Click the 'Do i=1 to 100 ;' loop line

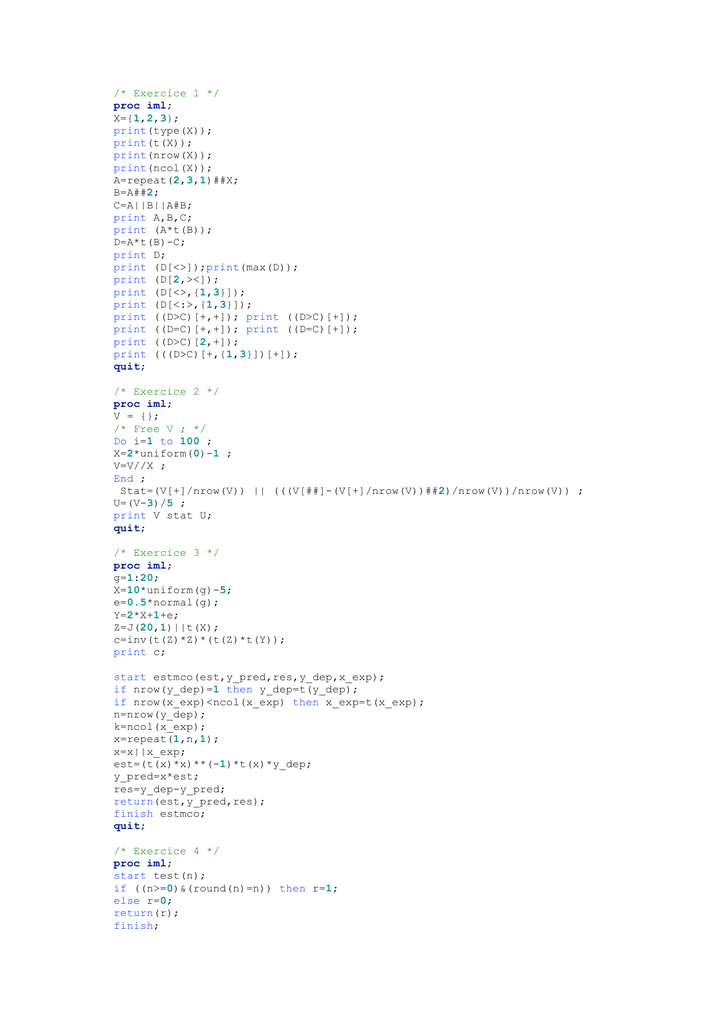(x=163, y=441)
